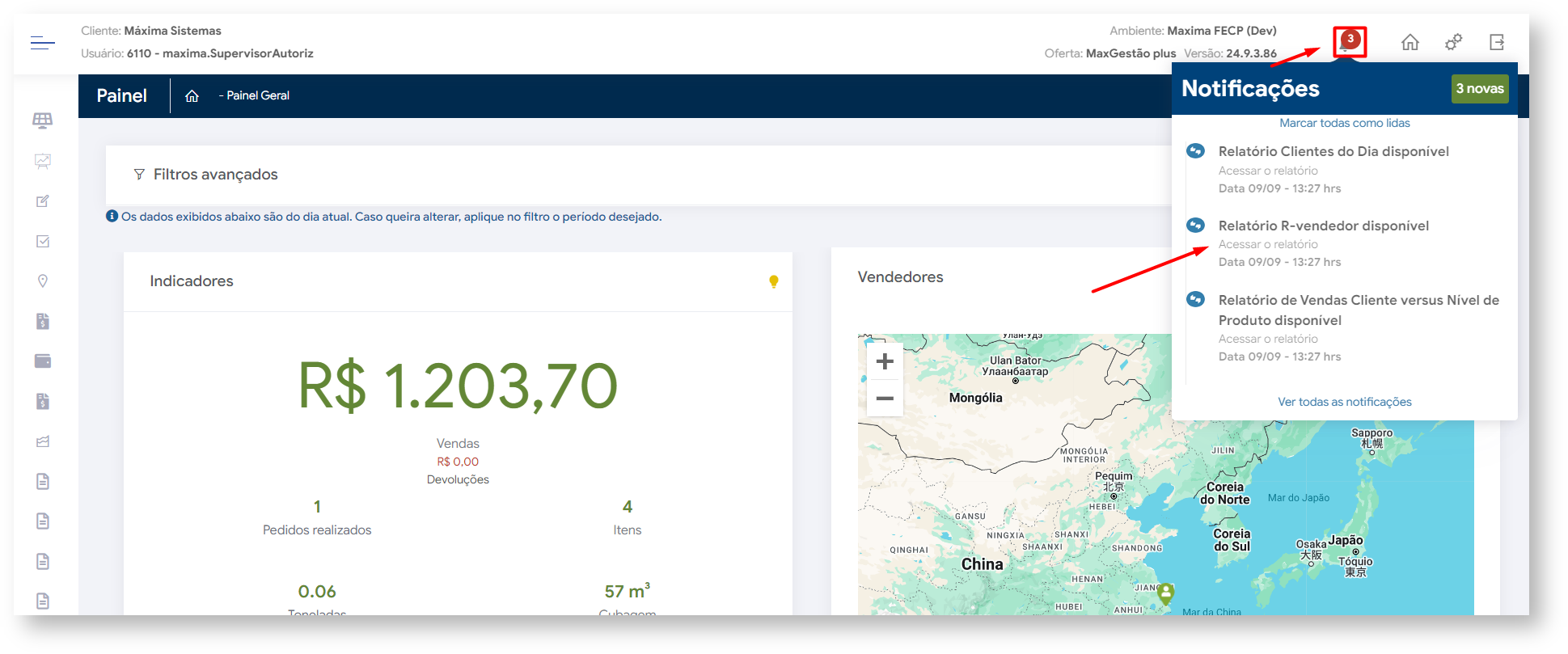1568x654 pixels.
Task: Zoom in on the map
Action: [x=885, y=361]
